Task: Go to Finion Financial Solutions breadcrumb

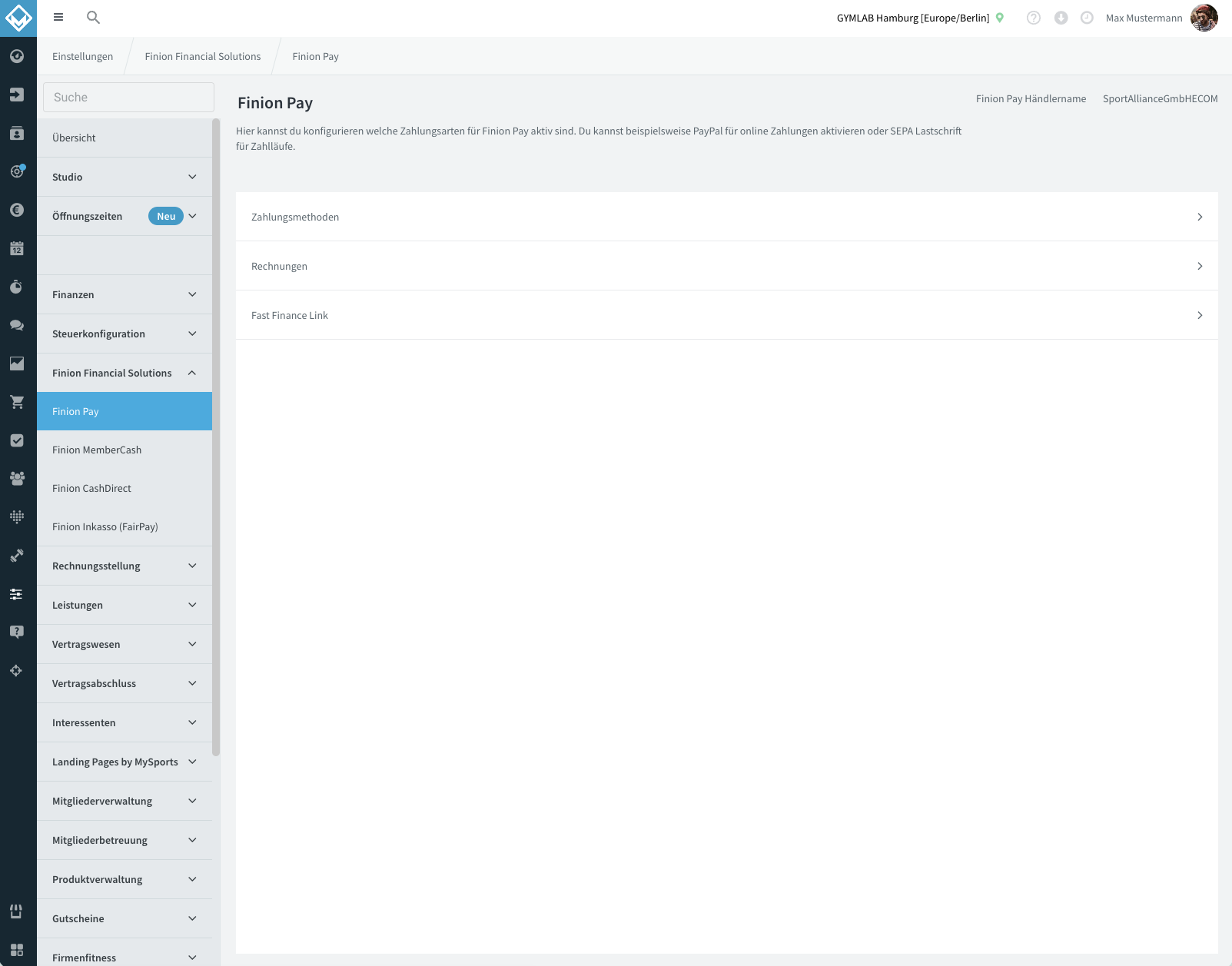Action: 203,56
